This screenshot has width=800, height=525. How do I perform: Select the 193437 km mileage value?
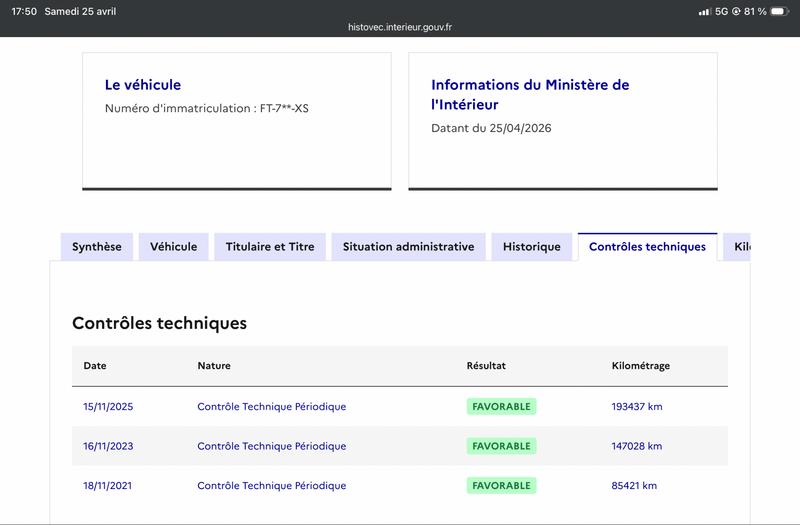(x=637, y=407)
